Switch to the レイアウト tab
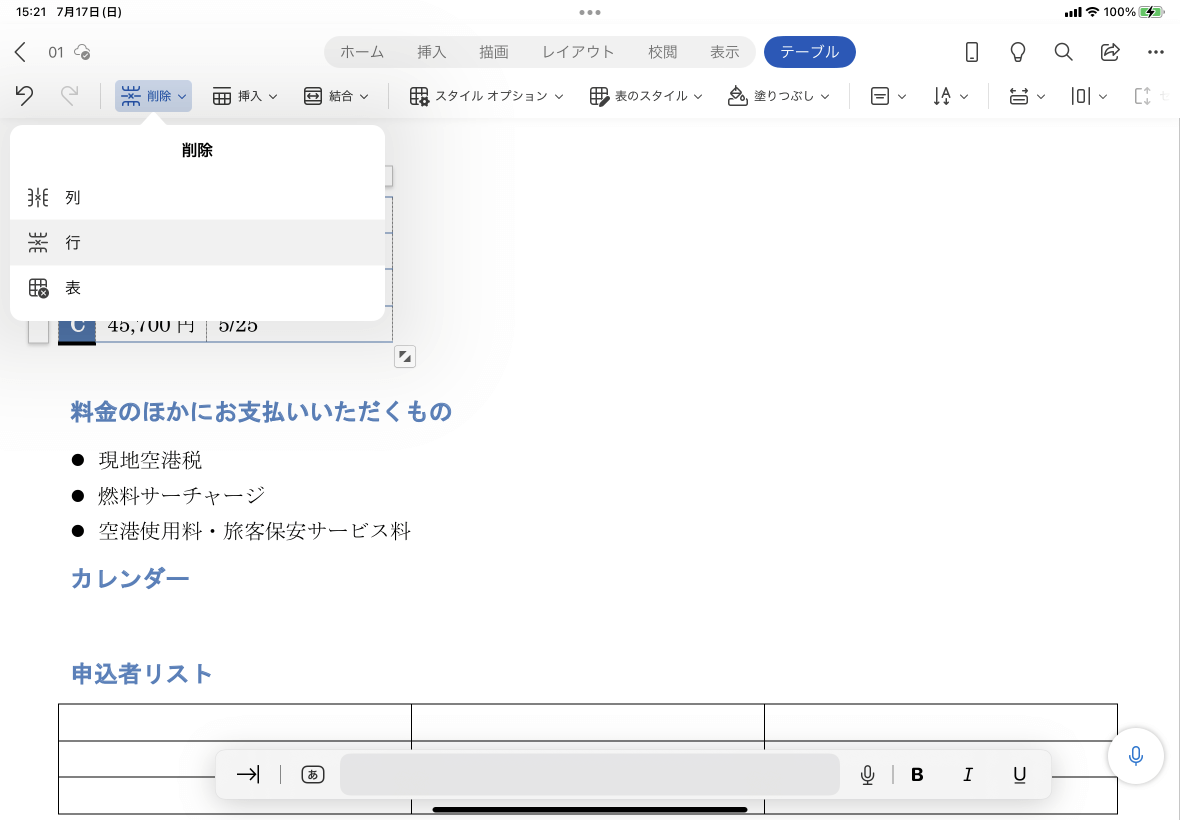This screenshot has width=1180, height=820. point(578,52)
